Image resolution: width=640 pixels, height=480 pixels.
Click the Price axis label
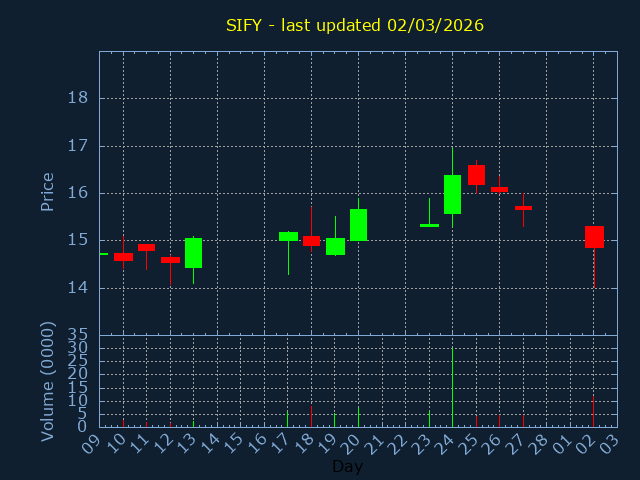coord(47,192)
